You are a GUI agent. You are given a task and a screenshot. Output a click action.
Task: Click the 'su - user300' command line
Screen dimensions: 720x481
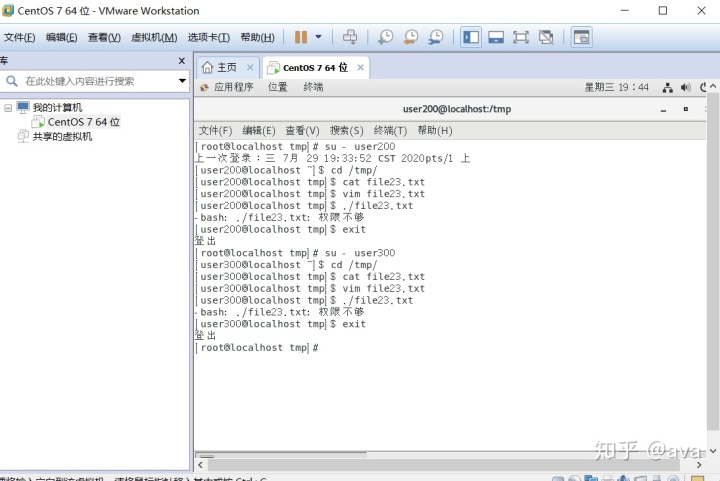click(295, 253)
